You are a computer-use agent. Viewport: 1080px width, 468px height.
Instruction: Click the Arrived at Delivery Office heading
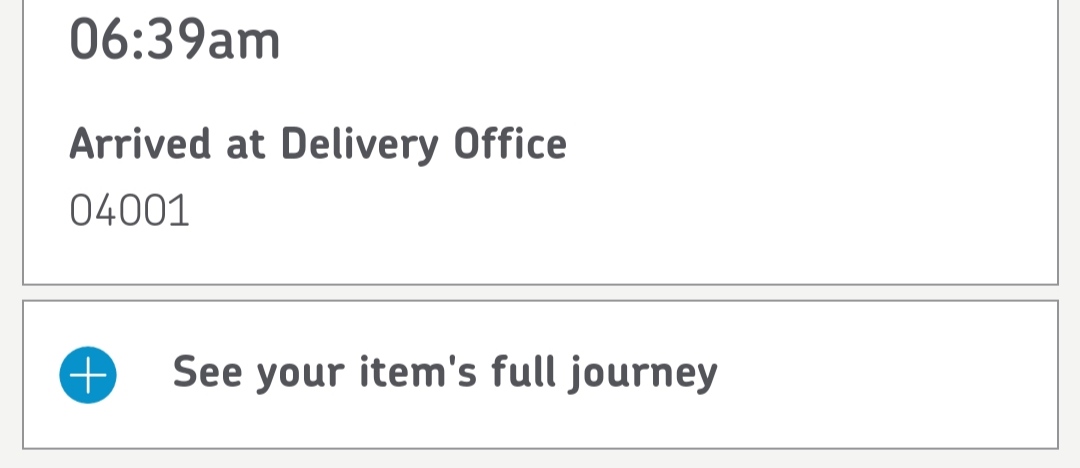click(318, 145)
